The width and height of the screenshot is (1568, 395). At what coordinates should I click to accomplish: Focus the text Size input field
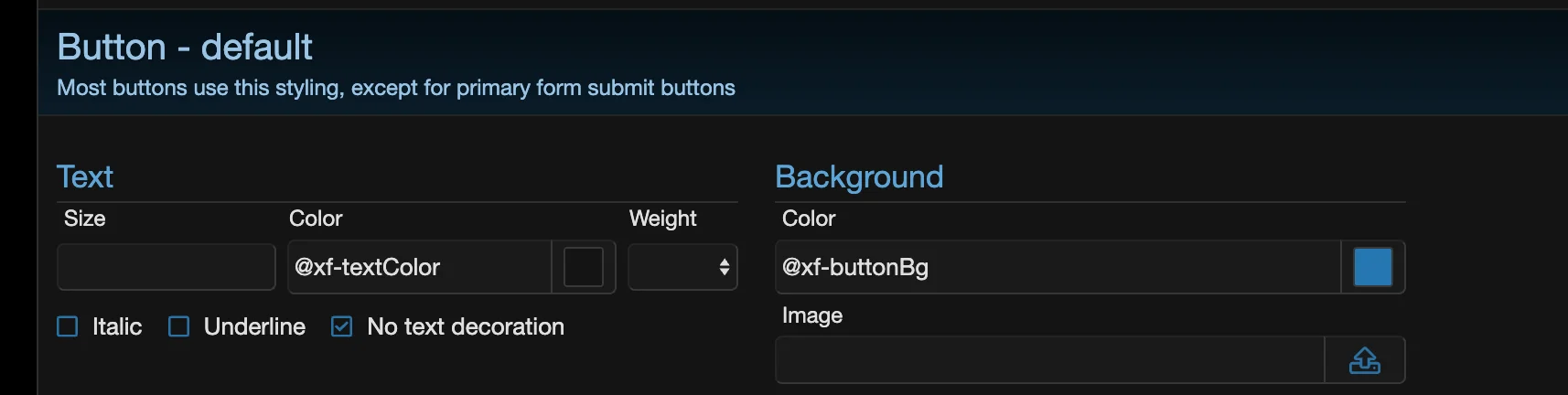[166, 267]
